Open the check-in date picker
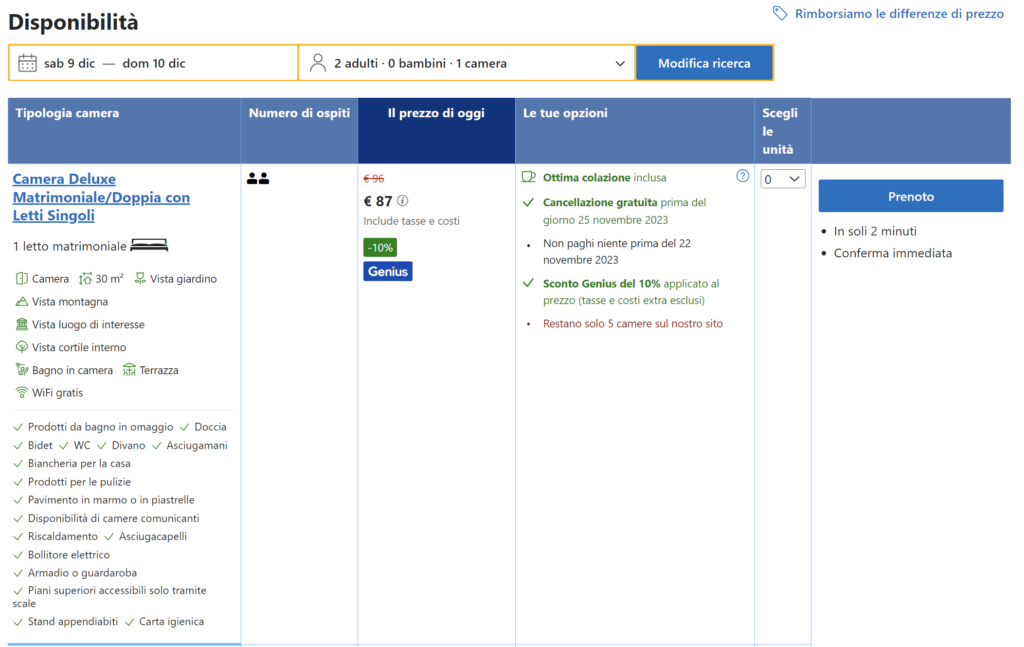Viewport: 1024px width, 647px height. (x=70, y=63)
